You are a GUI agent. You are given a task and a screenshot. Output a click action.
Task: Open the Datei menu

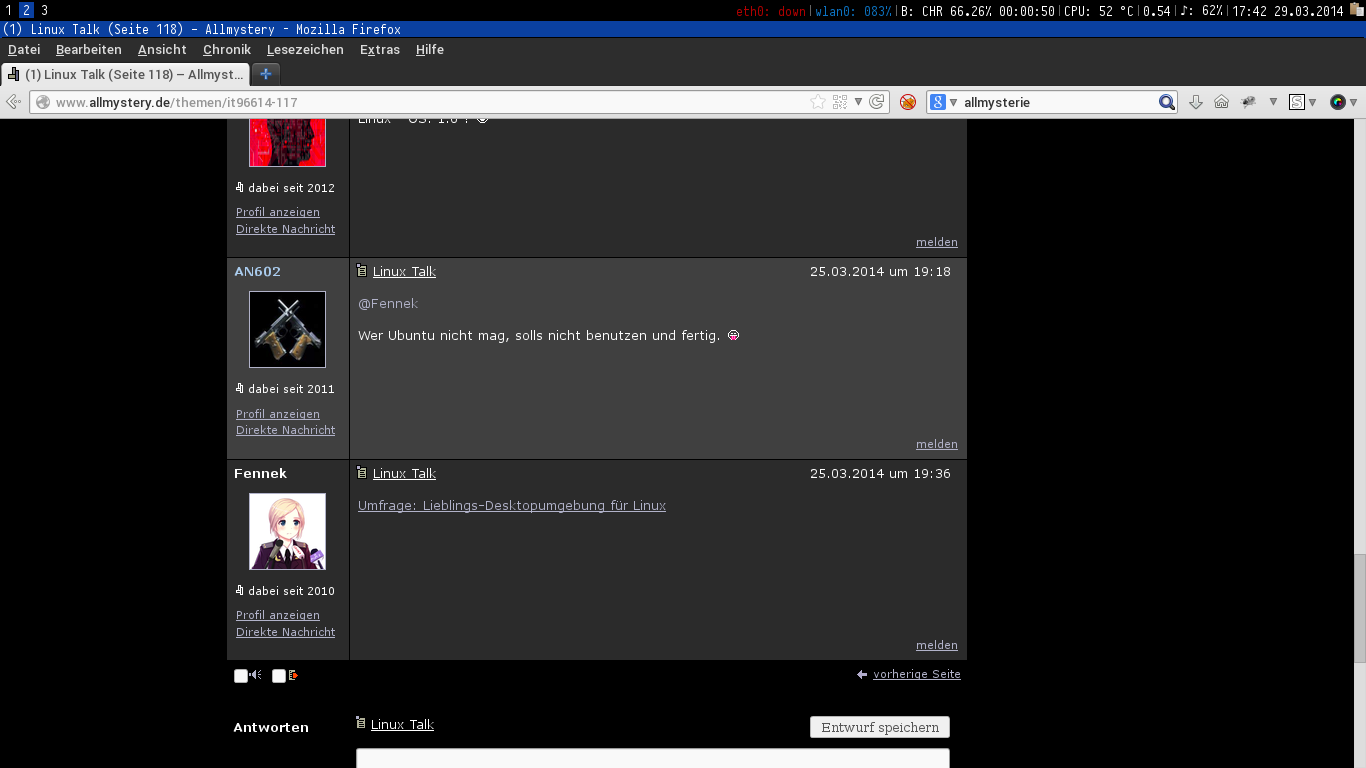pos(24,49)
